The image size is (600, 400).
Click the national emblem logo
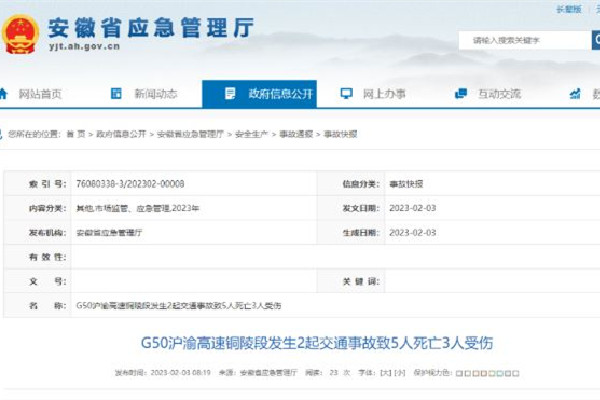pyautogui.click(x=20, y=33)
